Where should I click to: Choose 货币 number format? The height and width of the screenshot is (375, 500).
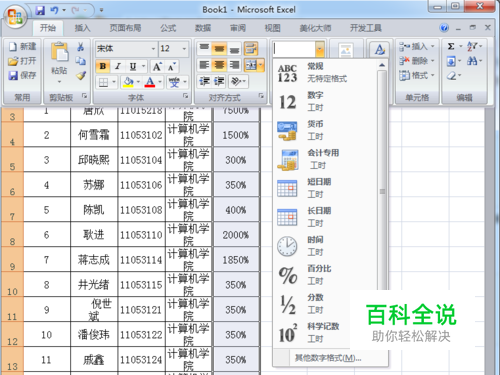pyautogui.click(x=325, y=130)
